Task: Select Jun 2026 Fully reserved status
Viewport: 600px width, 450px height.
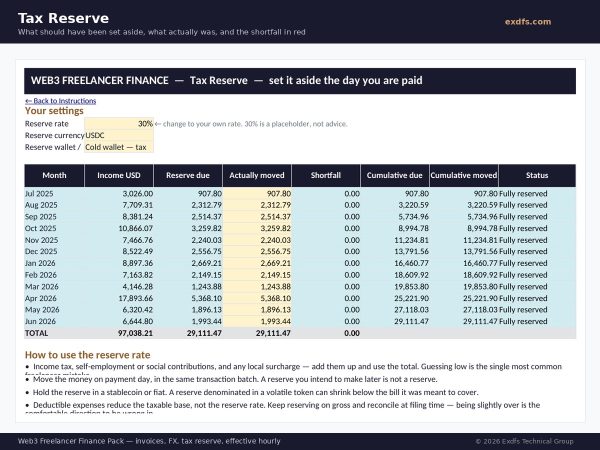Action: 537,321
